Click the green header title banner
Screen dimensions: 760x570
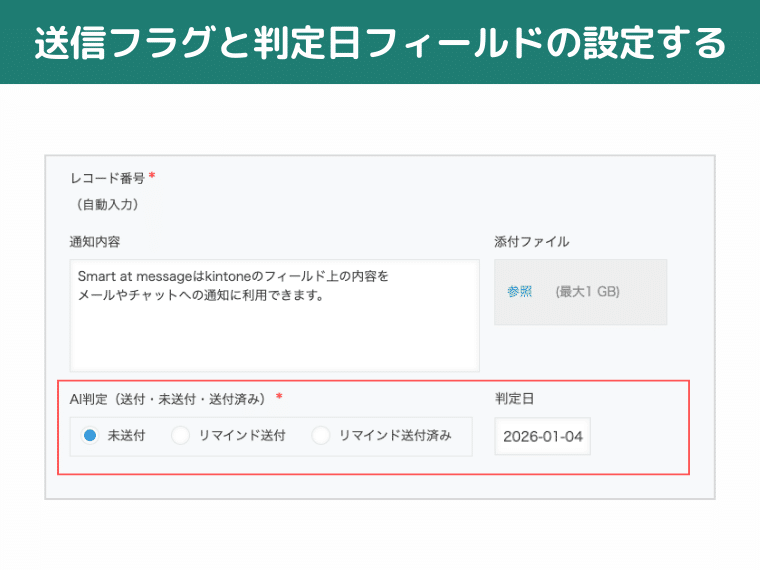[x=380, y=42]
